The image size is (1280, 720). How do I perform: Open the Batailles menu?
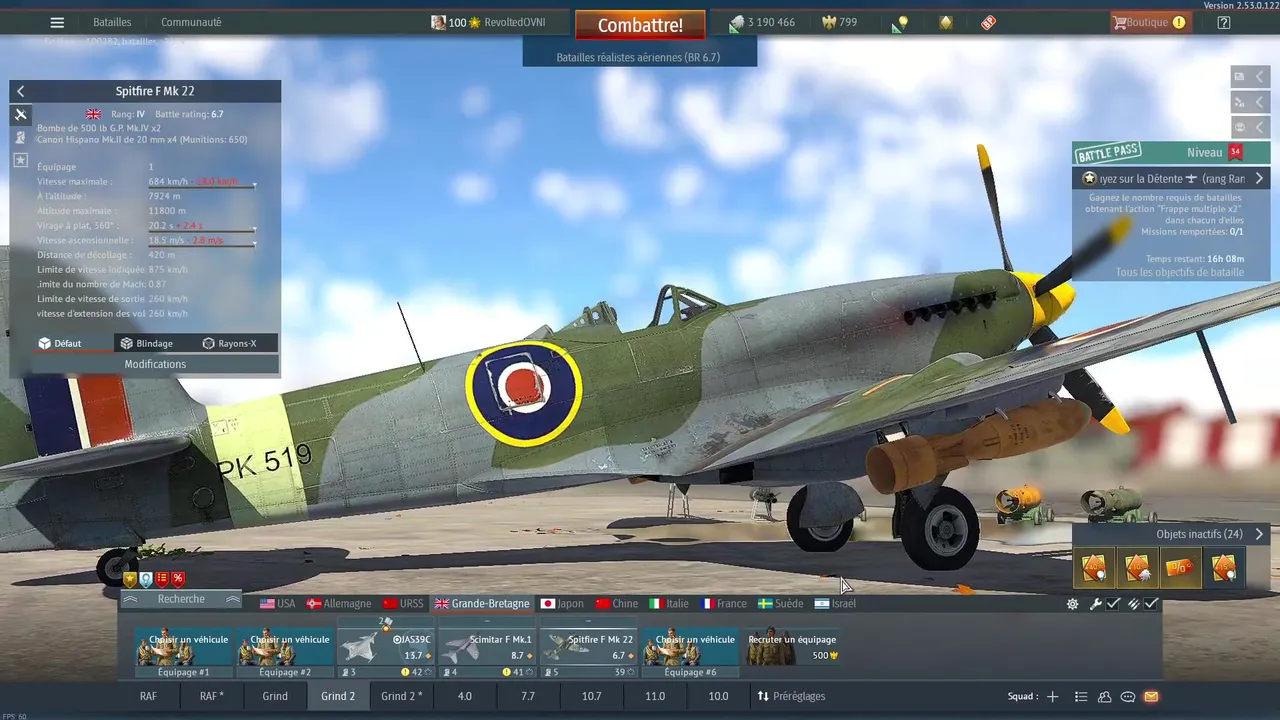pos(112,22)
